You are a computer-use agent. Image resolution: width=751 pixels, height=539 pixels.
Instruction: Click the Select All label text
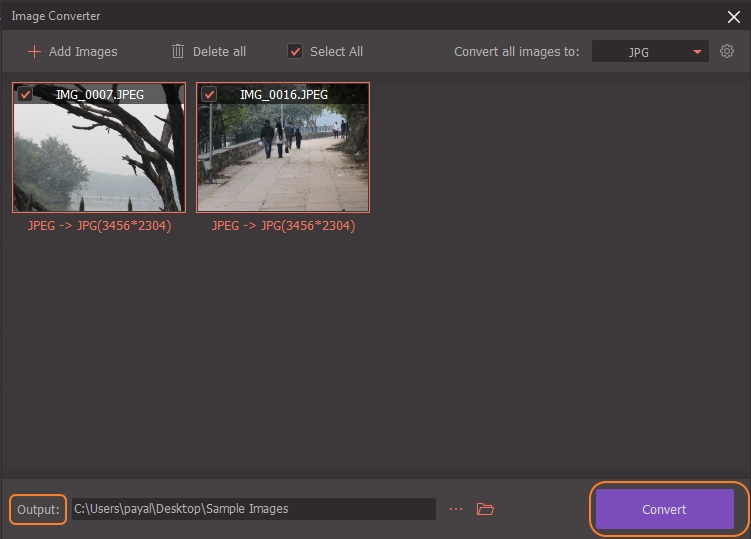point(336,51)
